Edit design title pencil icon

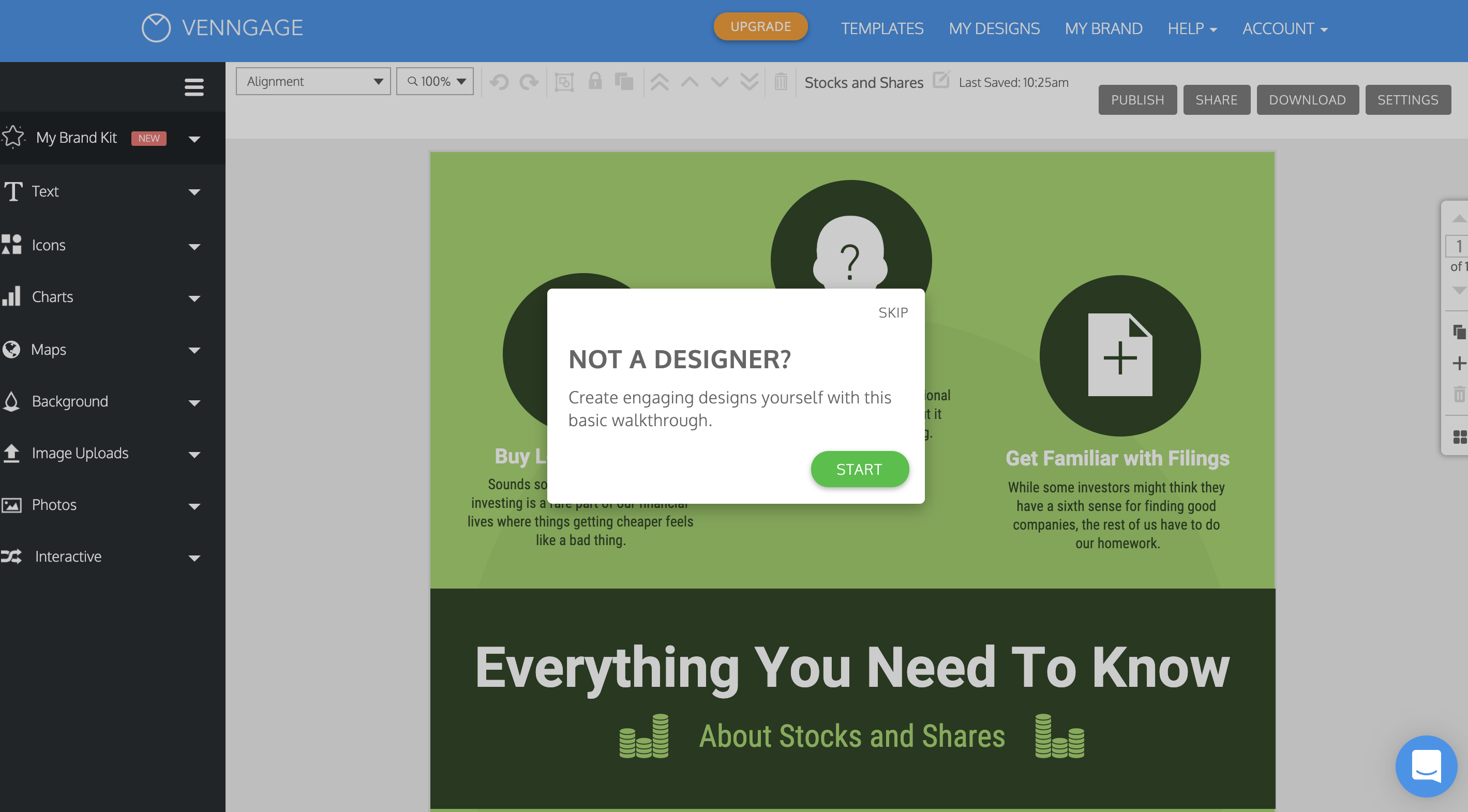click(x=941, y=79)
